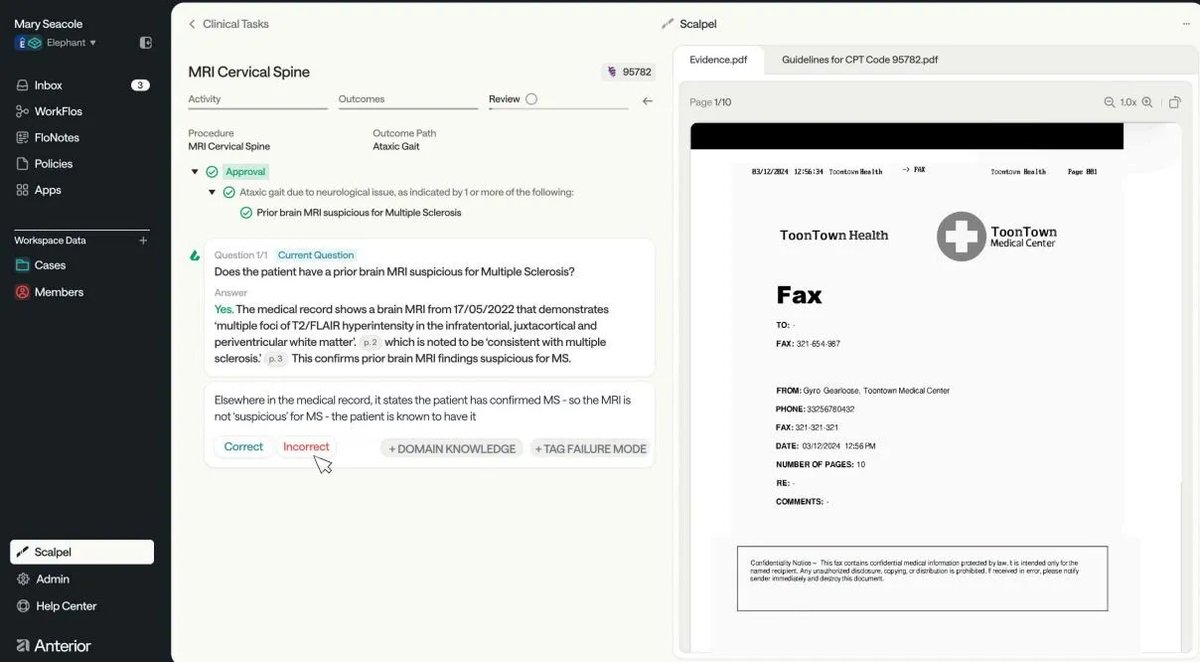The height and width of the screenshot is (662, 1200).
Task: Click the + DOMAIN KNOWLEDGE button
Action: click(452, 449)
